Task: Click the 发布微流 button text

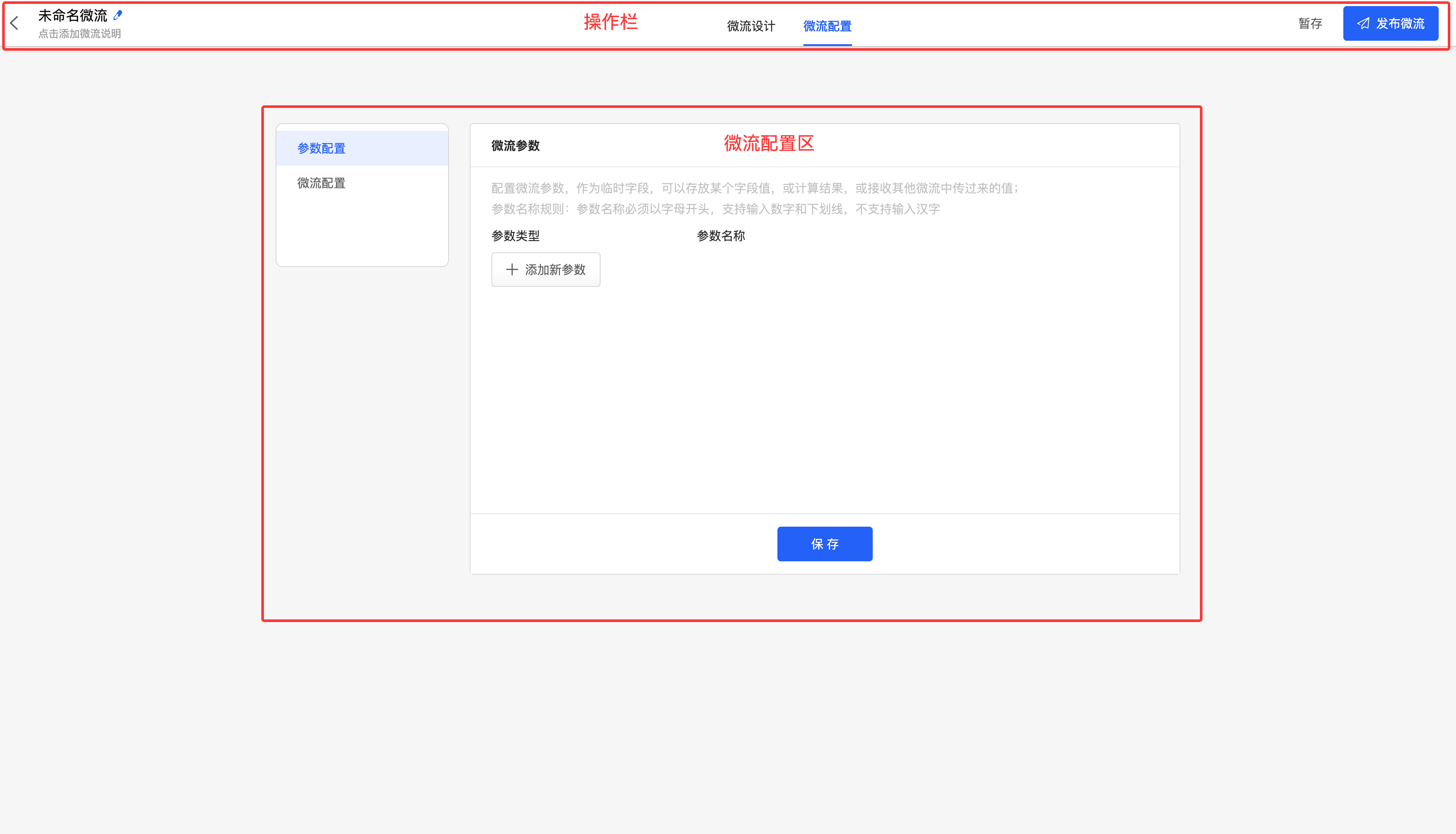Action: [x=1400, y=23]
